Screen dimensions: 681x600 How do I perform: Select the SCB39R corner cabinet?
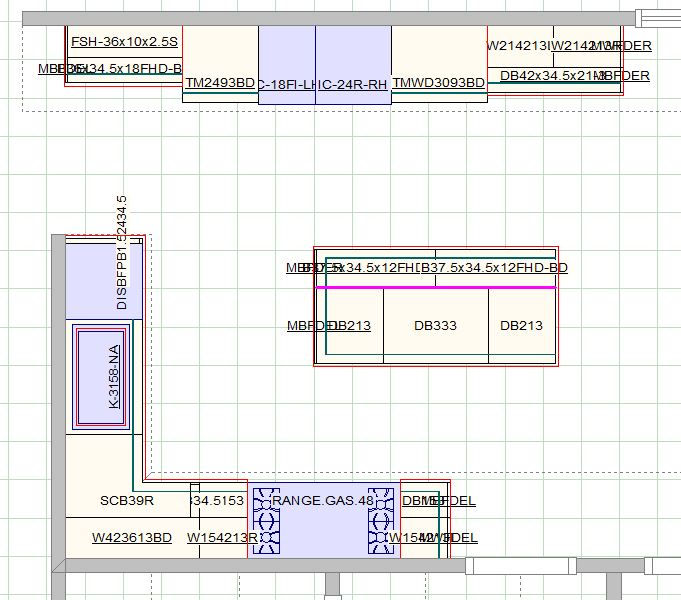click(127, 501)
